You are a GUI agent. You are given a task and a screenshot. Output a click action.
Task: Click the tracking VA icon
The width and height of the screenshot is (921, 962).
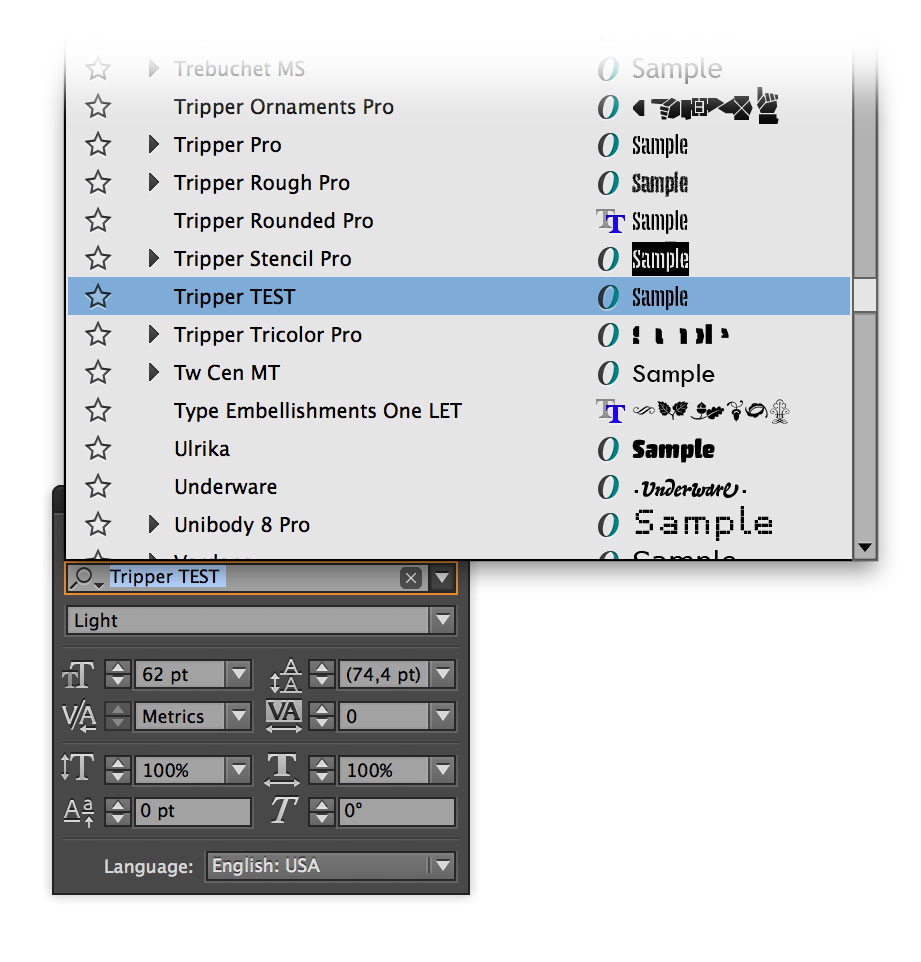(x=283, y=716)
